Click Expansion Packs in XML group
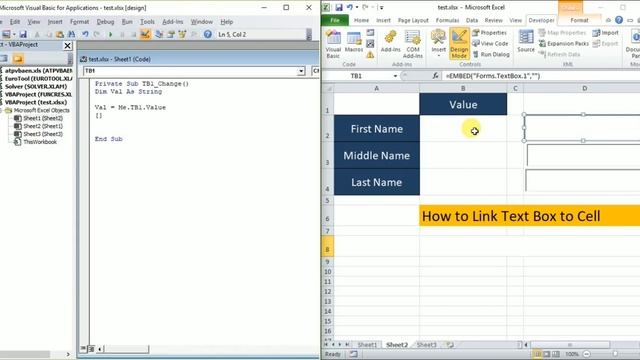The height and width of the screenshot is (360, 640). coord(564,43)
